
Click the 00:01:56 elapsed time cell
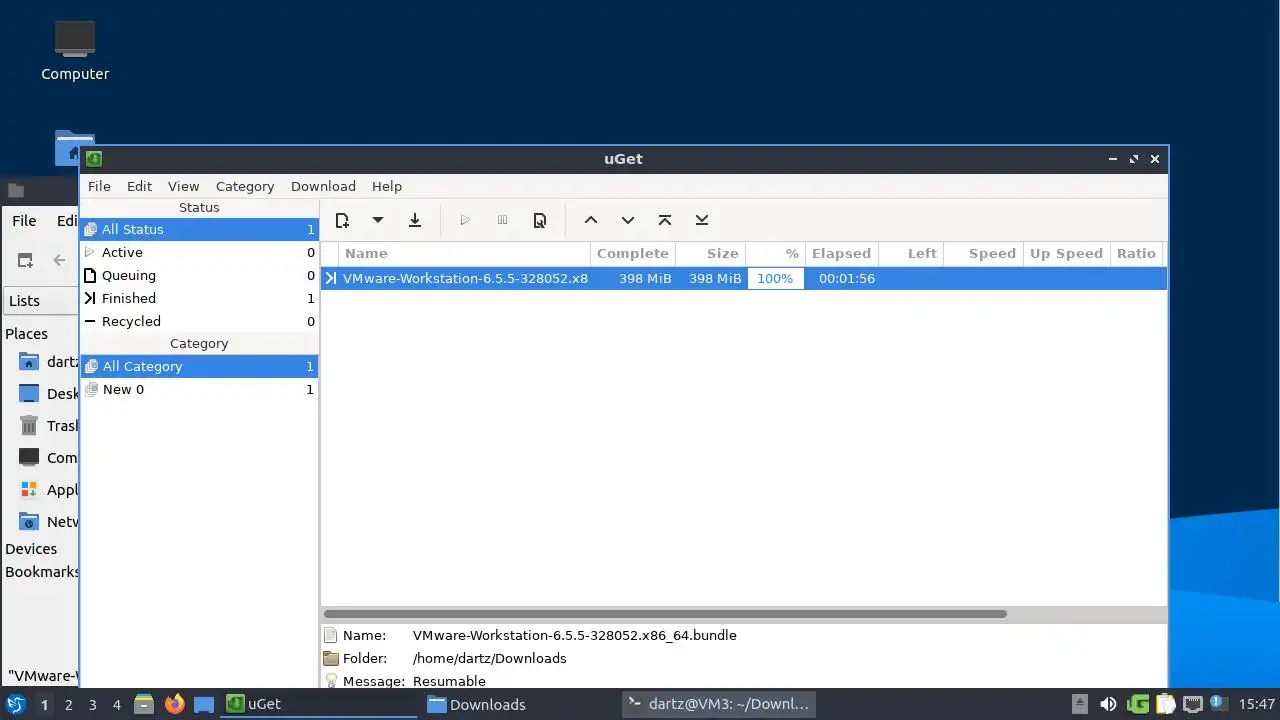(x=847, y=278)
